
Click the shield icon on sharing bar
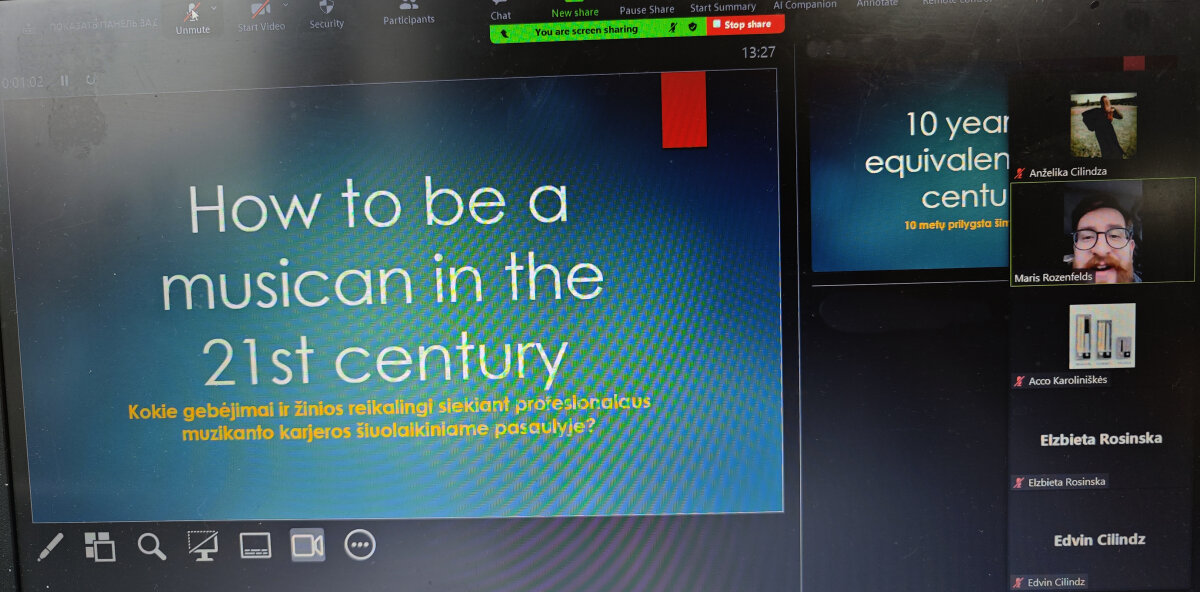coord(692,27)
